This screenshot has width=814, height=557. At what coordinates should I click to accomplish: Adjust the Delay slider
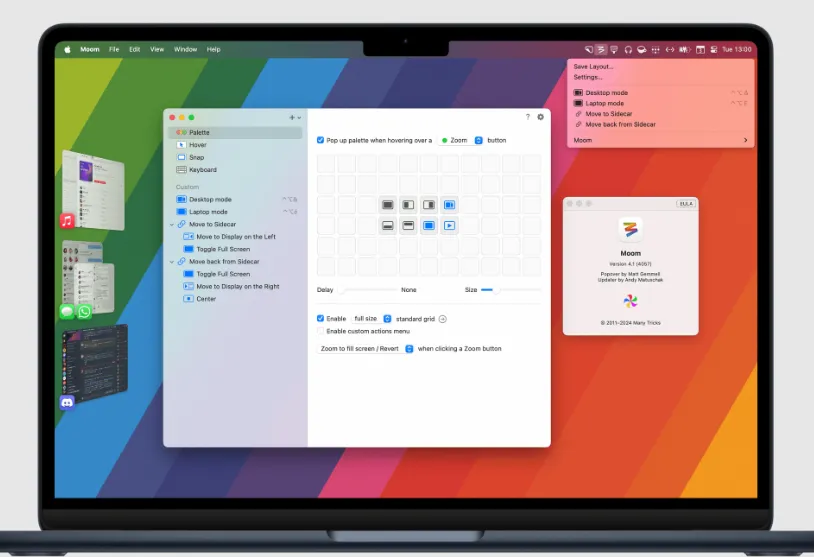point(369,290)
